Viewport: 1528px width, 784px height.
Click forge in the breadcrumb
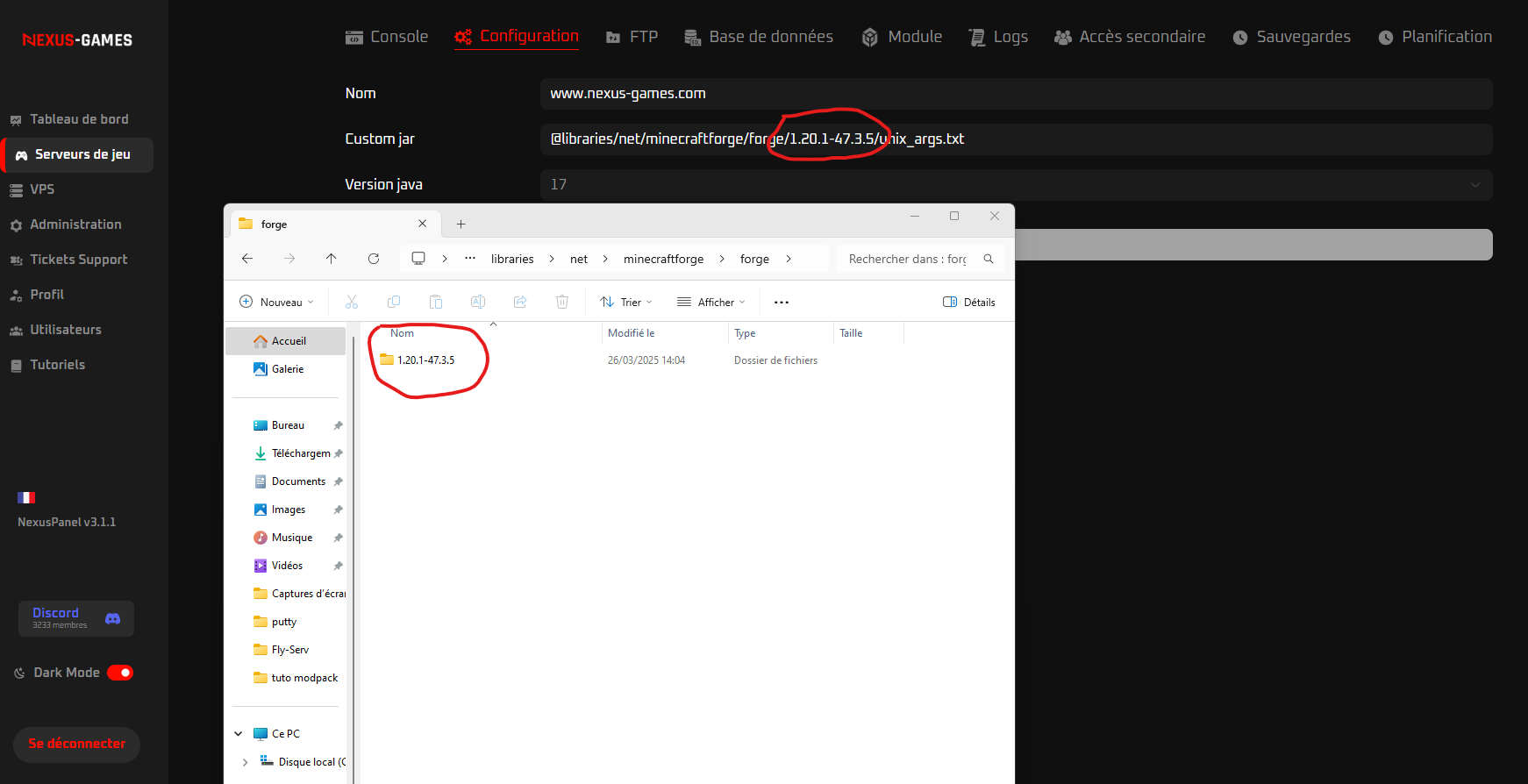[754, 259]
